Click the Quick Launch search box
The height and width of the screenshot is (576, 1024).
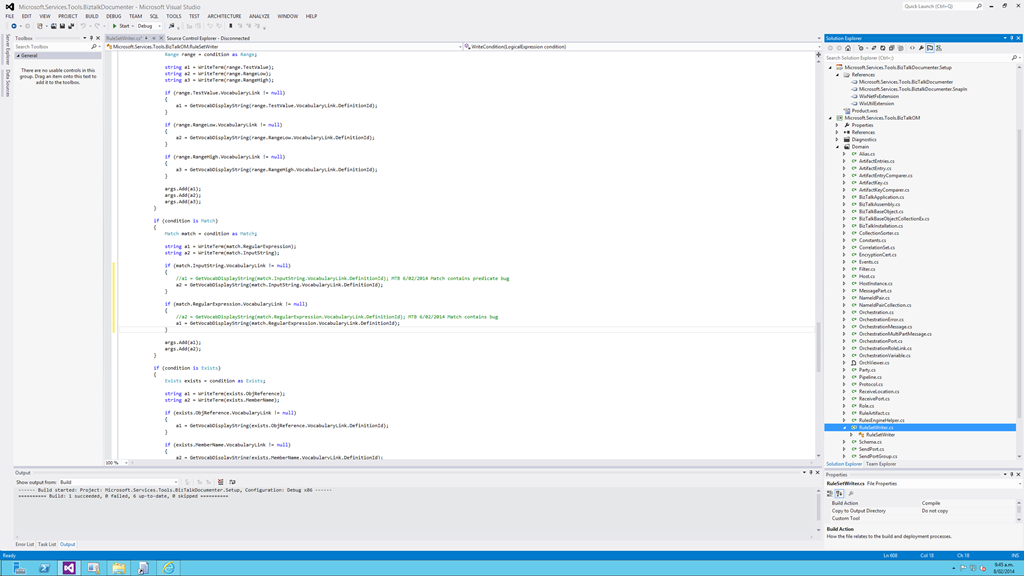tap(940, 7)
